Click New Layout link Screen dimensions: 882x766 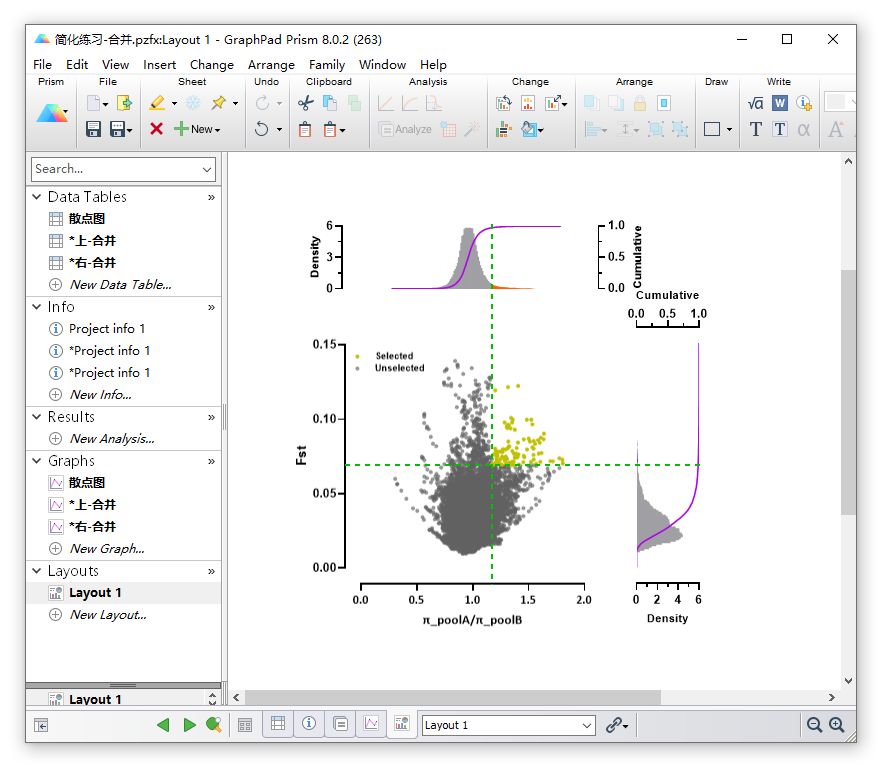108,615
